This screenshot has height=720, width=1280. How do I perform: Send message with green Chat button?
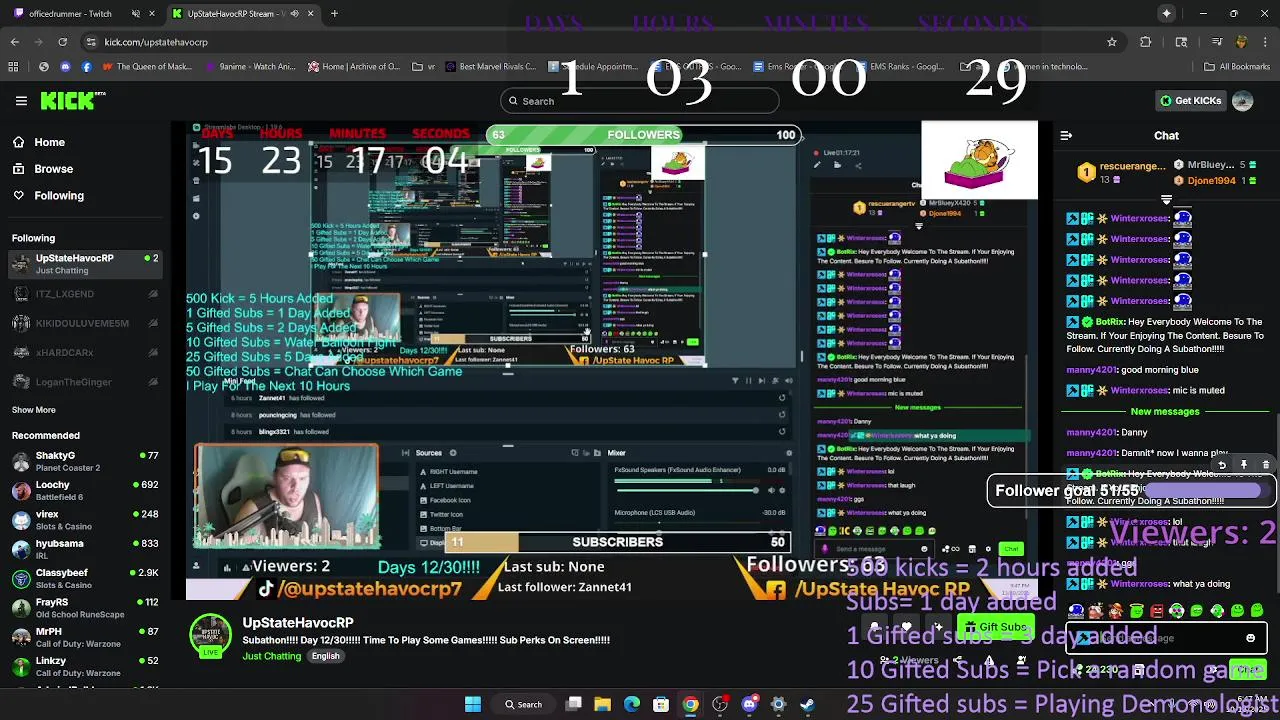pos(1248,669)
